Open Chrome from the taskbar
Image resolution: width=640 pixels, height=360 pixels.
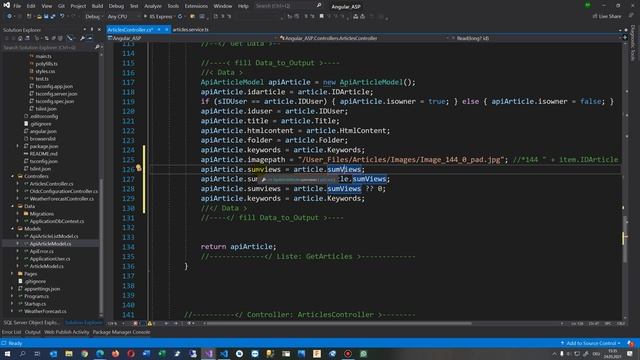coord(84,353)
